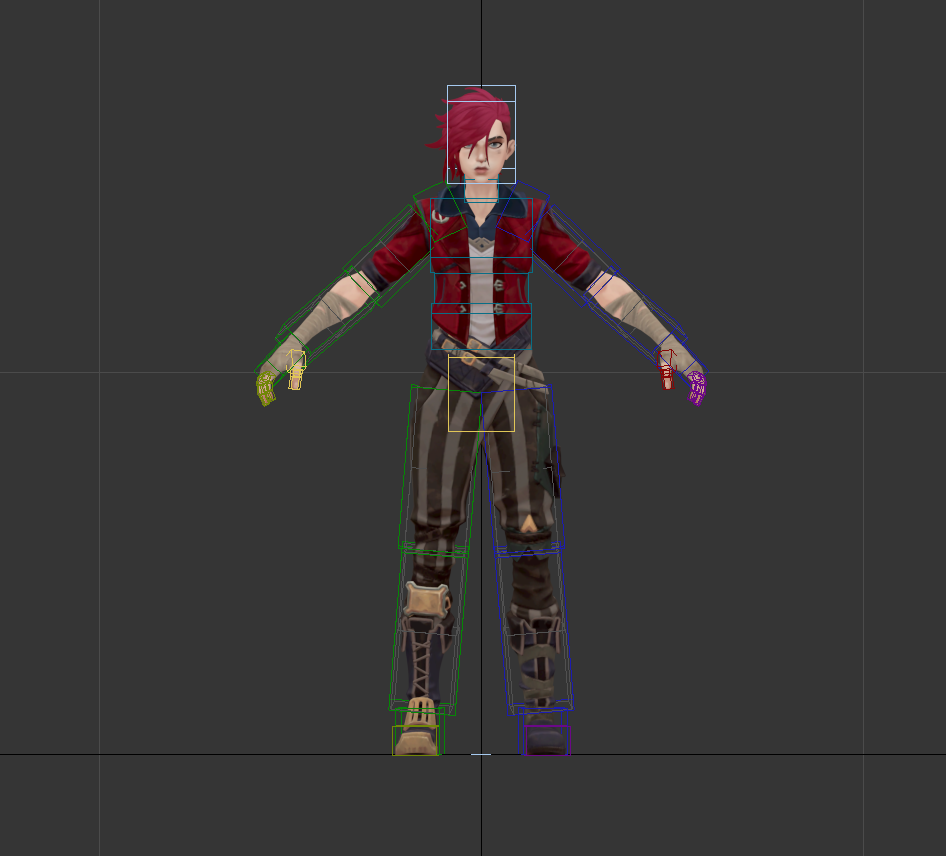Pick the blue shin hitbox over strapped boot

coord(535,629)
